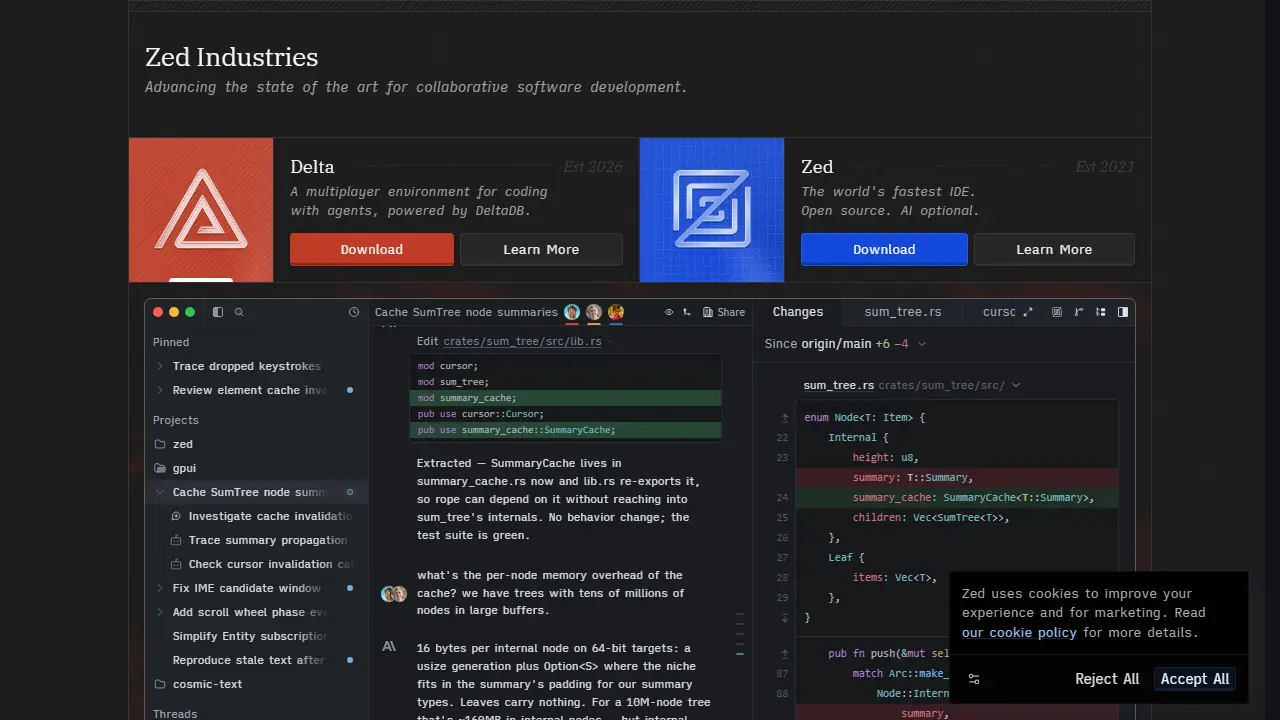Expand the Trace dropped keystrokes thread

pos(160,366)
